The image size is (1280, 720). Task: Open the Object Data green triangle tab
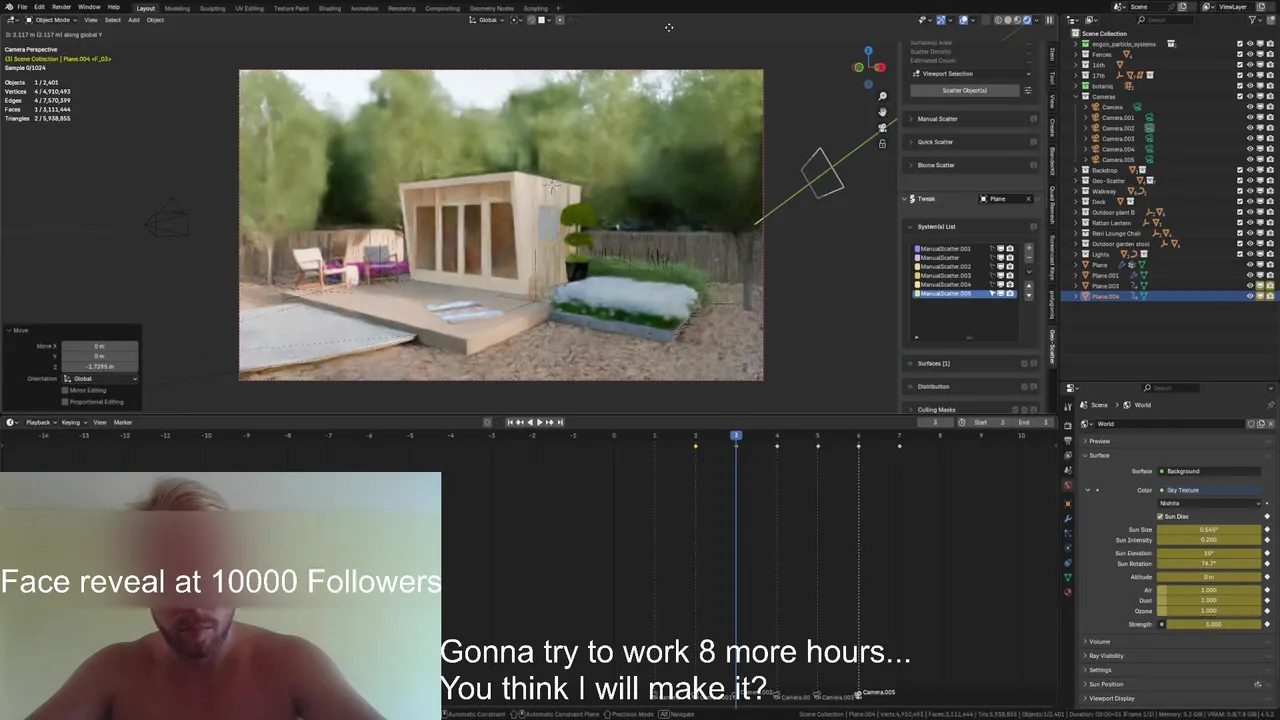coord(1068,577)
